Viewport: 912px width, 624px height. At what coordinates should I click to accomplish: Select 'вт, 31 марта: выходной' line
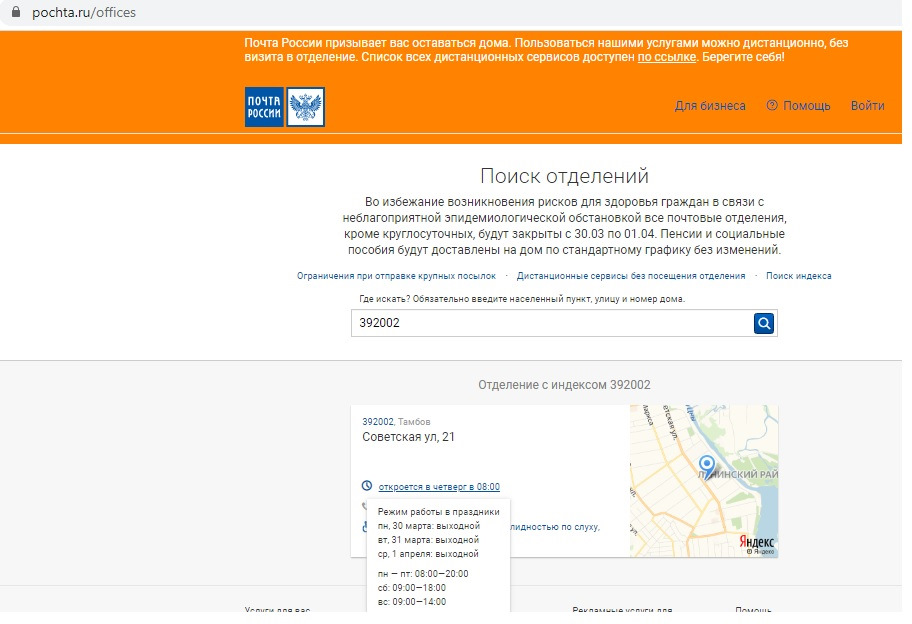[428, 540]
